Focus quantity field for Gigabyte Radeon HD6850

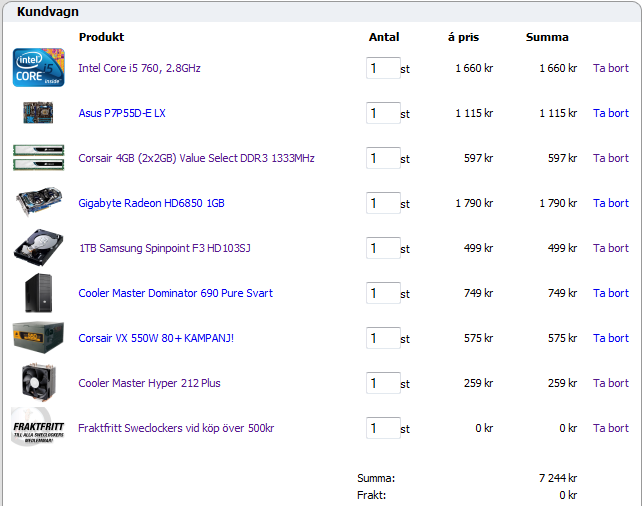(x=383, y=203)
